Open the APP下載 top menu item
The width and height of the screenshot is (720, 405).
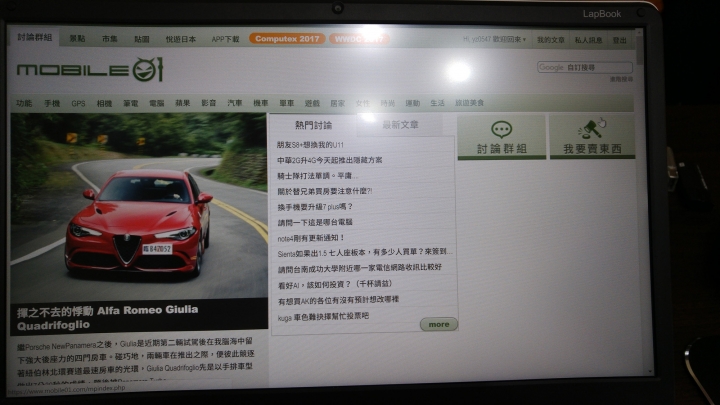[x=225, y=39]
